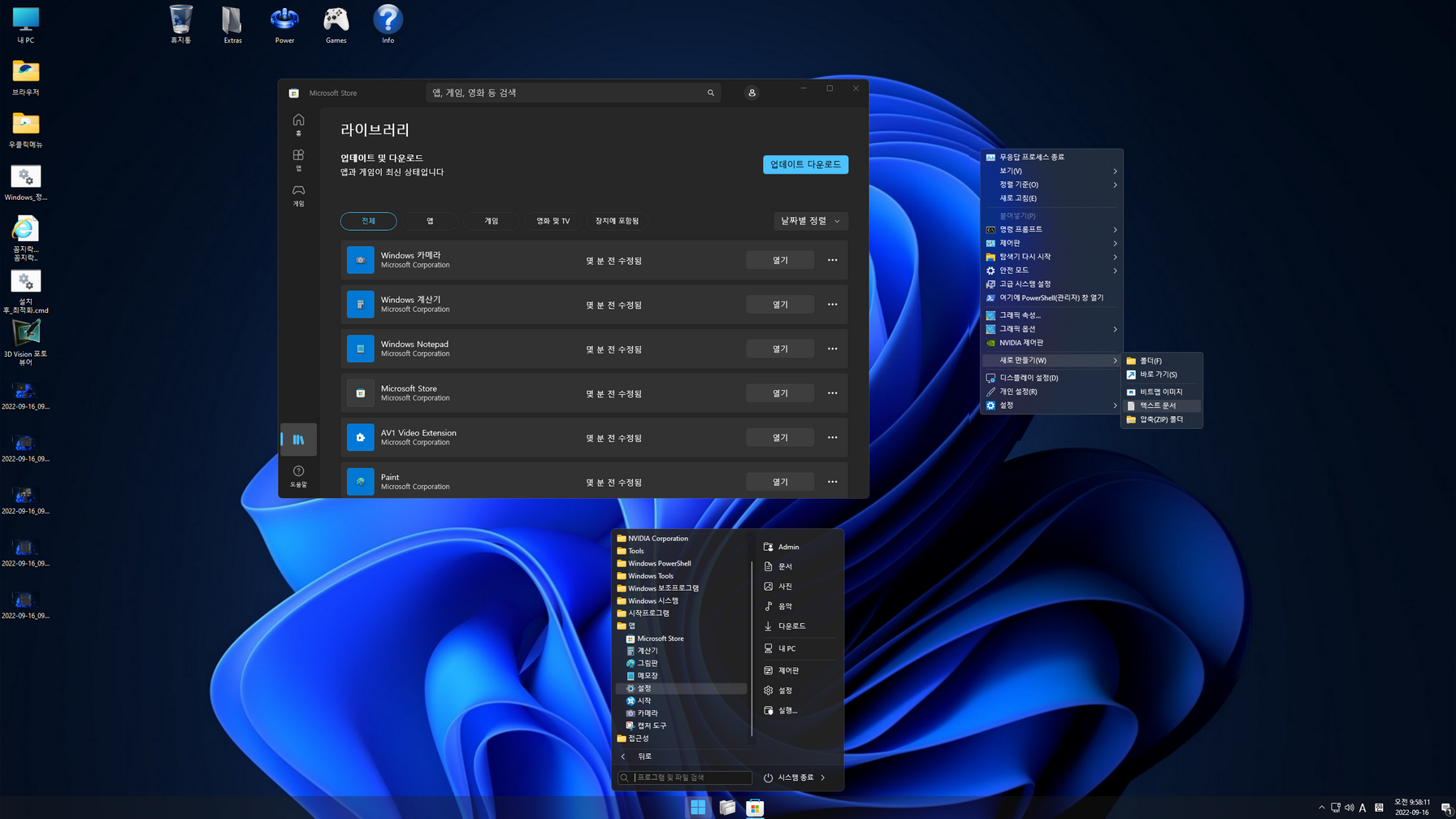The width and height of the screenshot is (1456, 819).
Task: Select the 앱 filter tab
Action: (430, 221)
